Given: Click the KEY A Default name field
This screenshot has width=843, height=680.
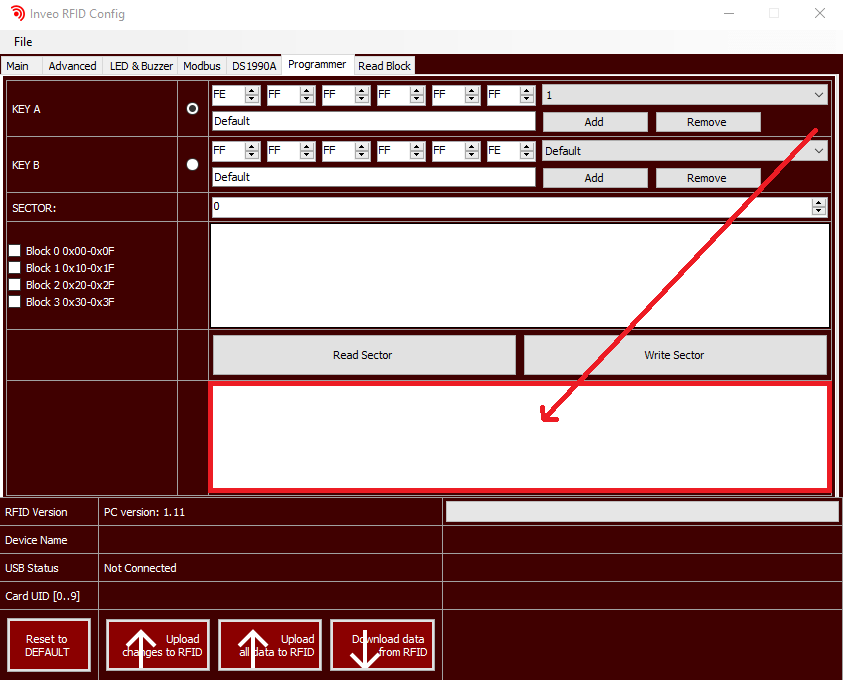Looking at the screenshot, I should click(x=373, y=121).
